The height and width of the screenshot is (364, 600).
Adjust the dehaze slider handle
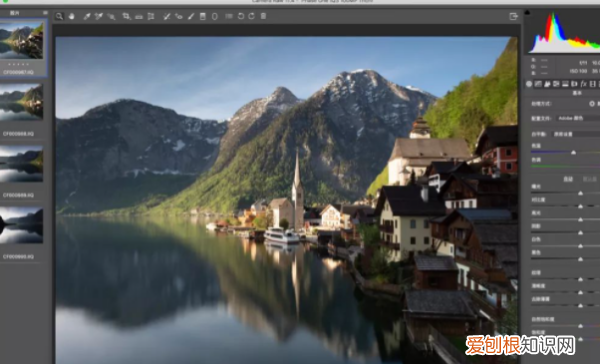tap(580, 305)
